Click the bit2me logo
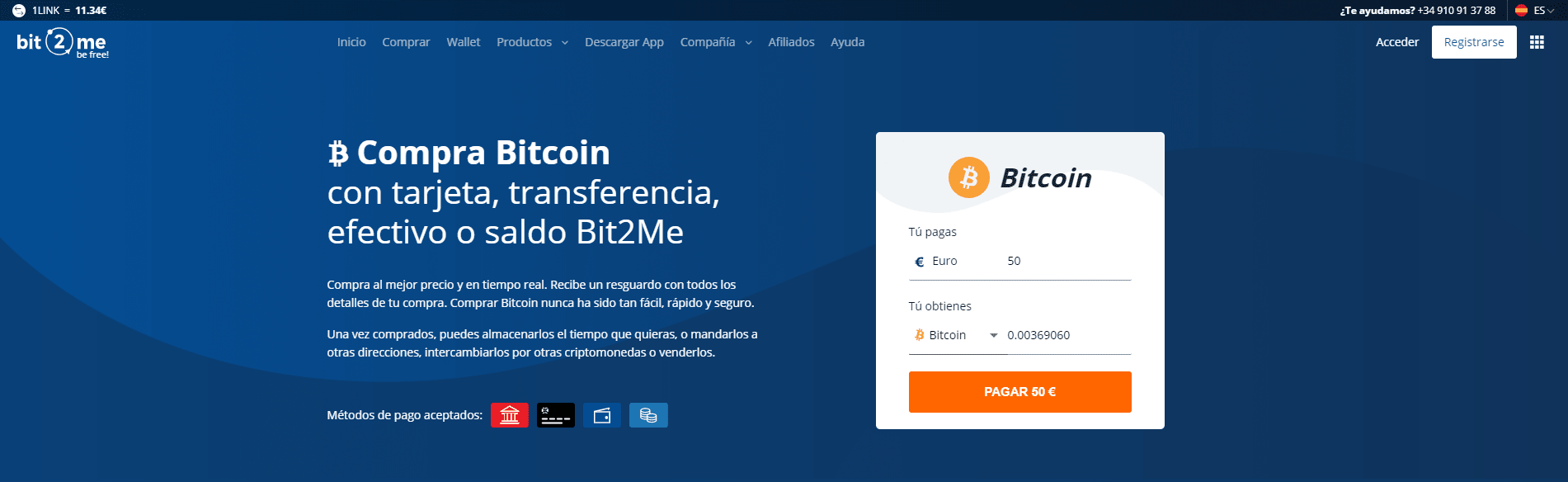Image resolution: width=1568 pixels, height=482 pixels. click(x=63, y=42)
